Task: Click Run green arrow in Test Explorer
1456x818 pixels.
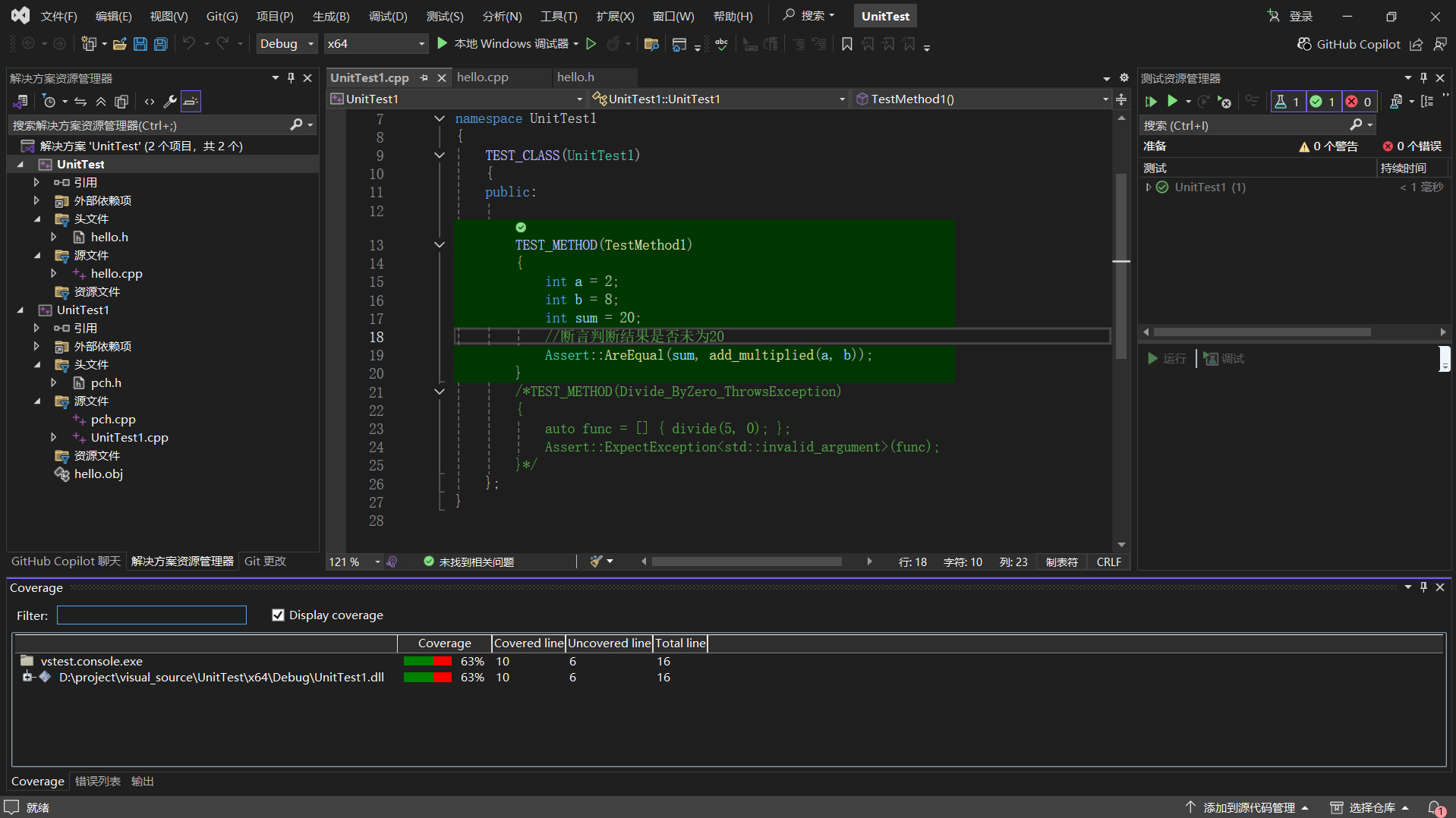Action: (1172, 101)
